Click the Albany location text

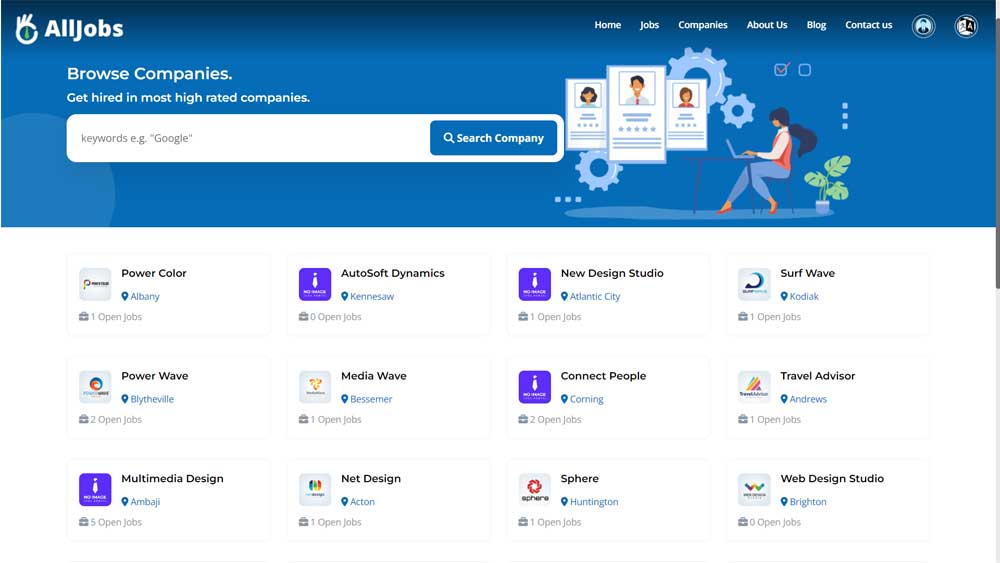coord(145,296)
